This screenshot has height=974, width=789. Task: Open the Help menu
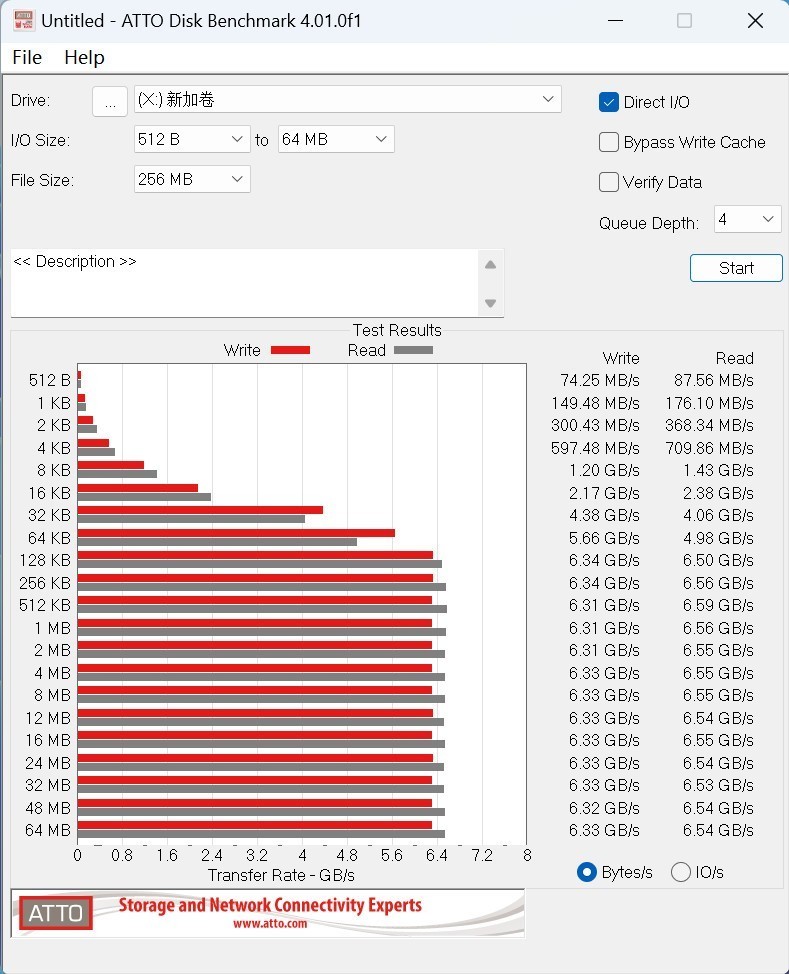(x=84, y=57)
